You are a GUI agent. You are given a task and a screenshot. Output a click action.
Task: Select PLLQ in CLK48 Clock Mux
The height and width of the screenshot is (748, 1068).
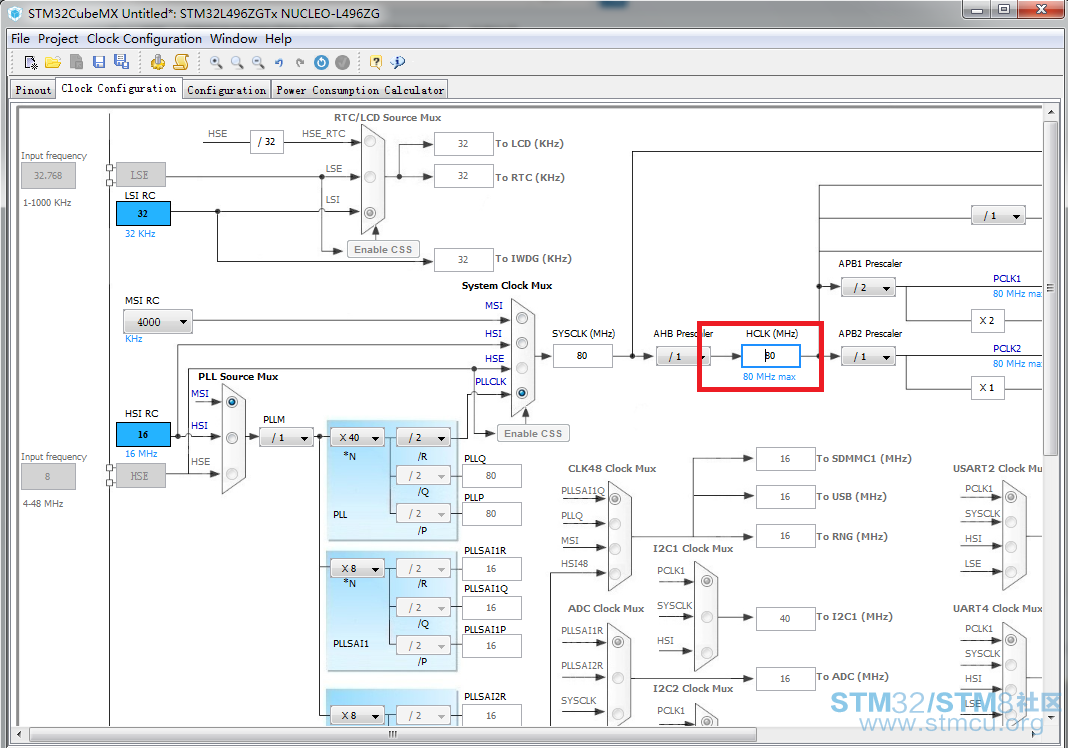[x=615, y=524]
